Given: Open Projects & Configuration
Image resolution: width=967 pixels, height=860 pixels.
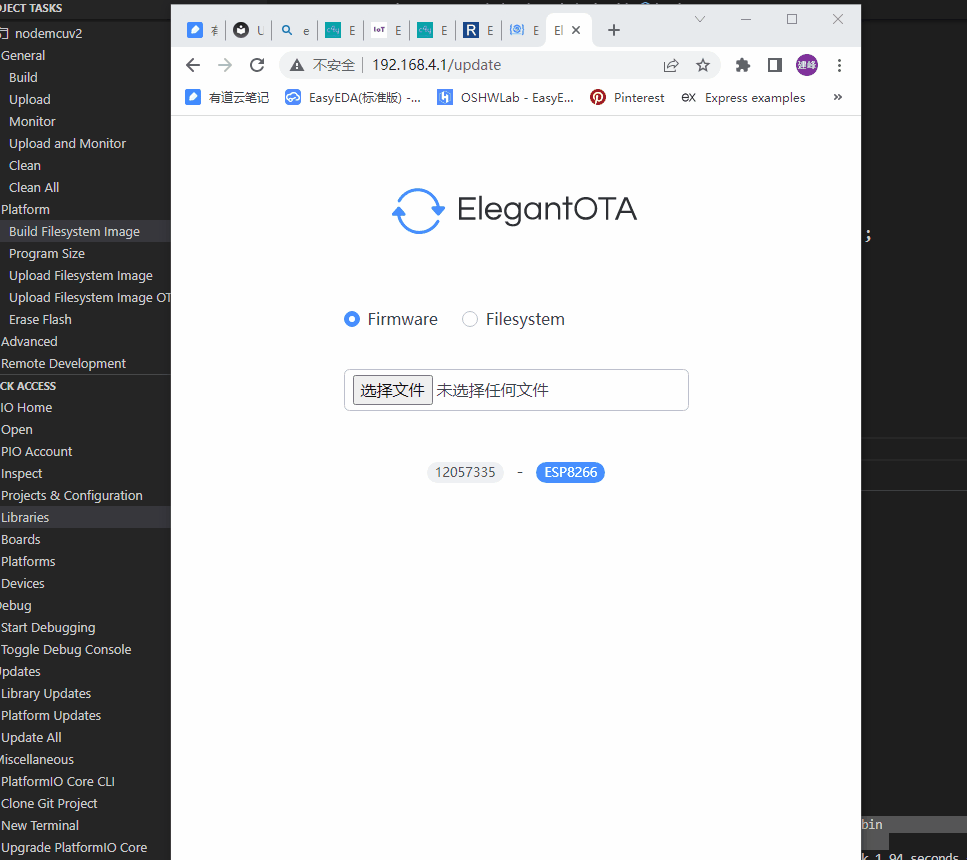Looking at the screenshot, I should (72, 495).
